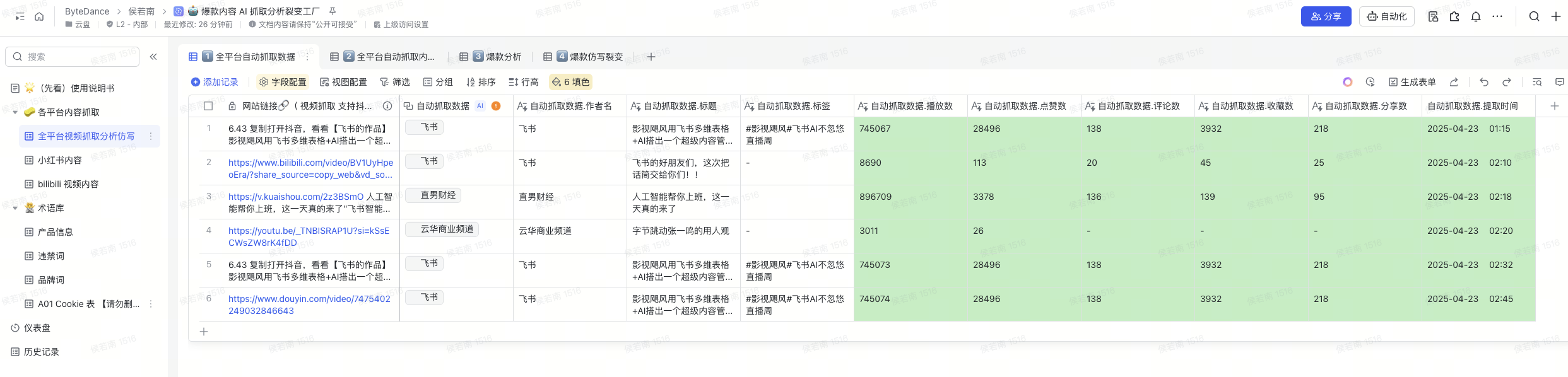Tick the select-all checkbox in table header
Screen dimensions: 1568x377
click(x=208, y=106)
